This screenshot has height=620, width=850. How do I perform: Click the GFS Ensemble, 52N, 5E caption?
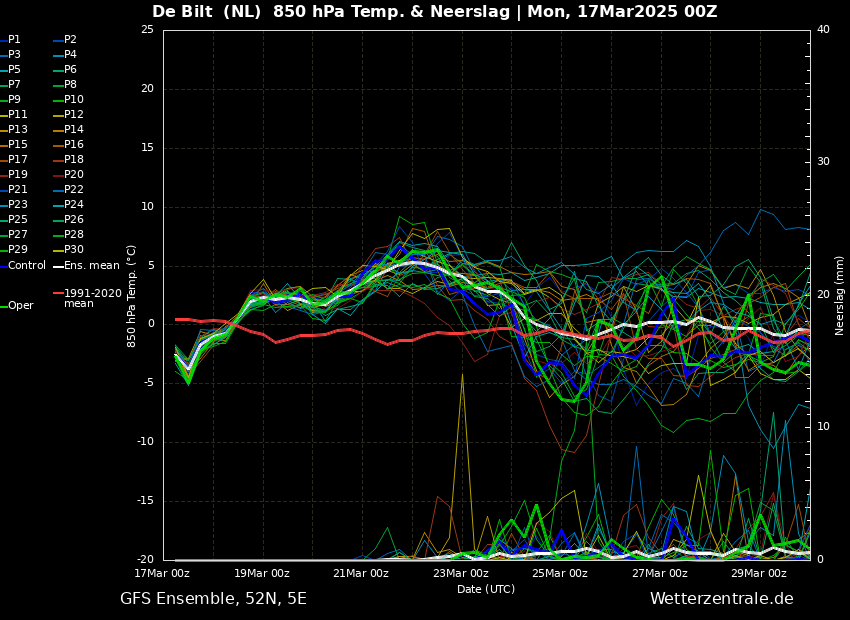(x=213, y=599)
